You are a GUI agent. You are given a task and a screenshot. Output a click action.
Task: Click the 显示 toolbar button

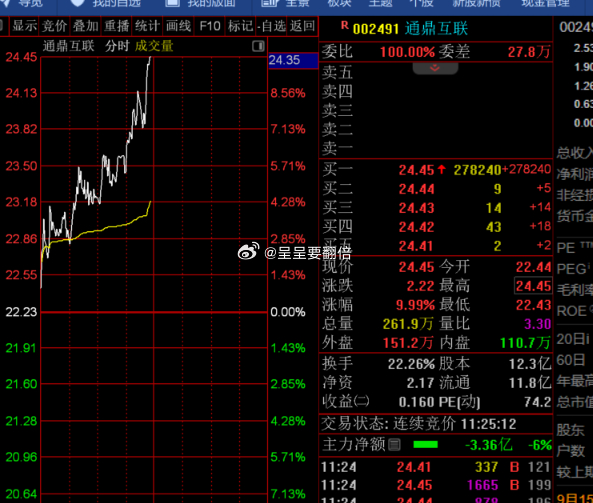point(24,26)
